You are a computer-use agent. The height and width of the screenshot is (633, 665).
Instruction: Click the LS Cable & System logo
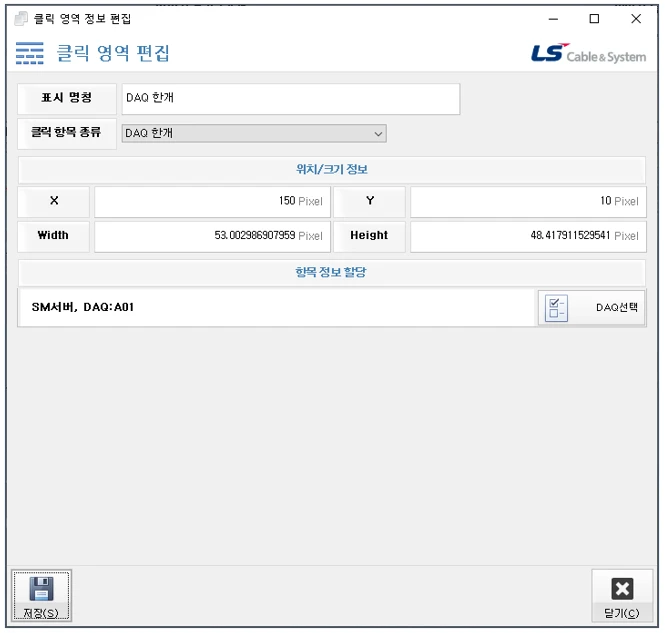[588, 54]
